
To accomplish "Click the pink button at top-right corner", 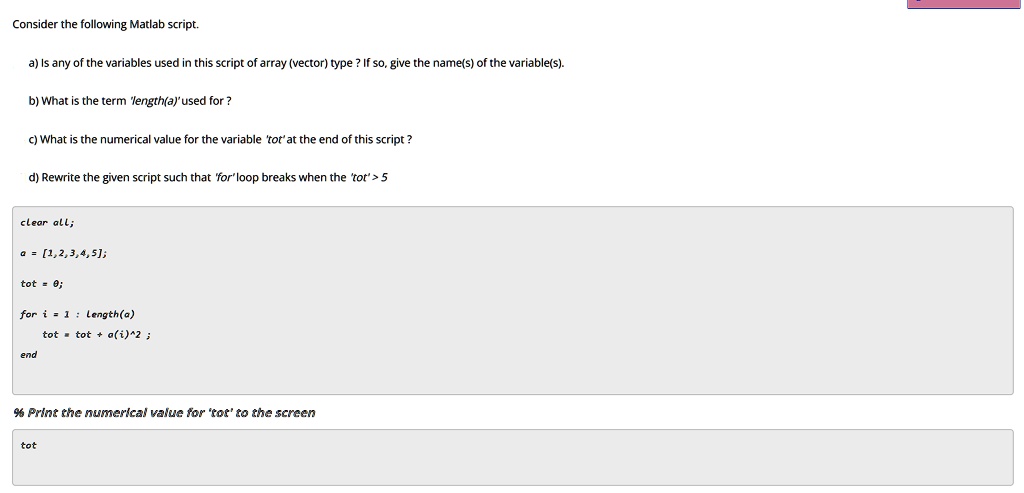I will (x=963, y=3).
